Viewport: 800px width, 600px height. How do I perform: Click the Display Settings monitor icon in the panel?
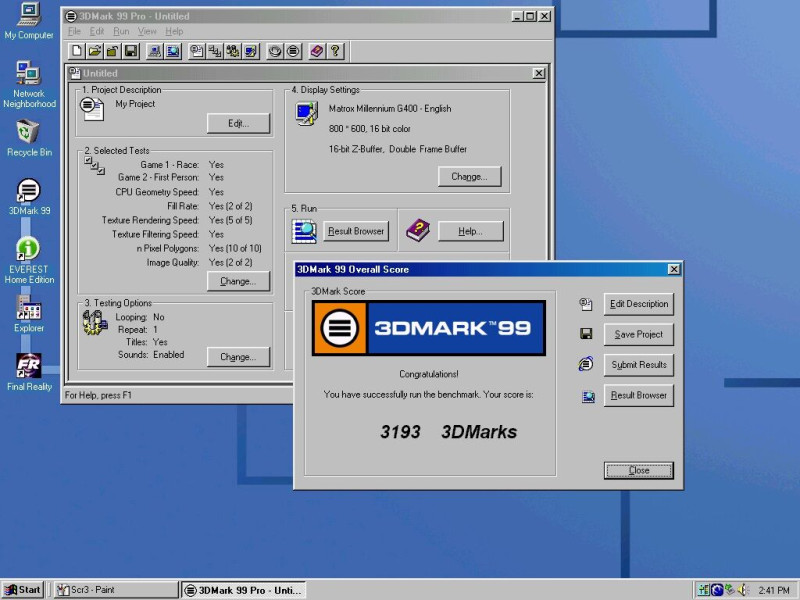307,114
